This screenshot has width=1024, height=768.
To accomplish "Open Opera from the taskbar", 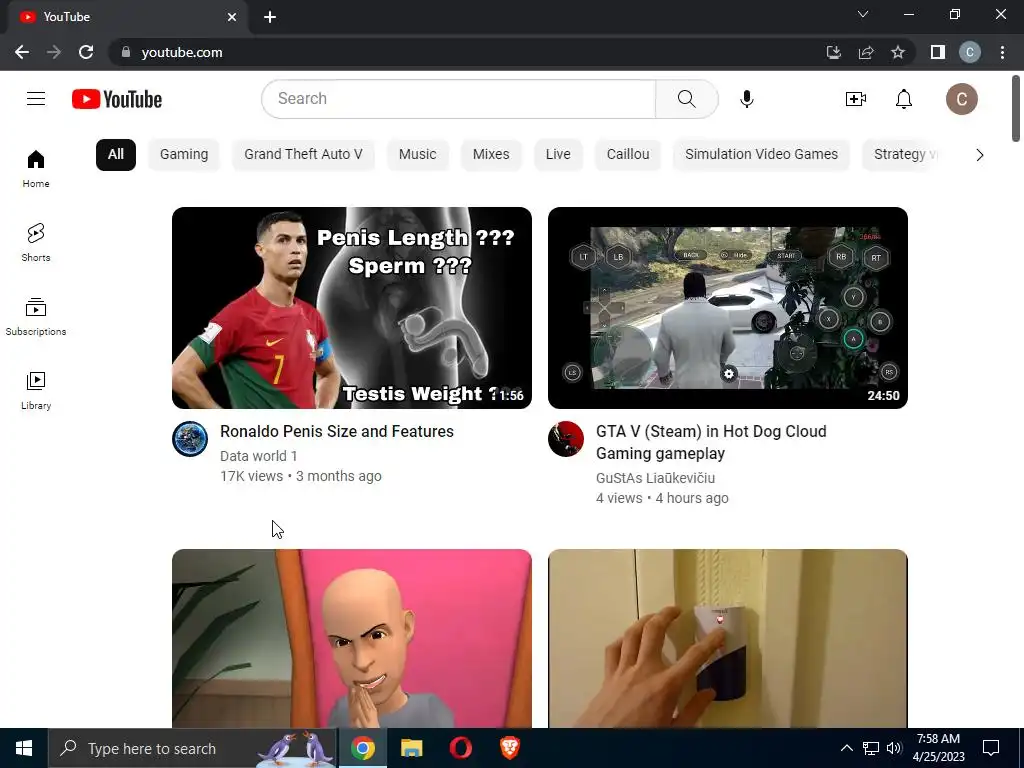I will (x=460, y=748).
